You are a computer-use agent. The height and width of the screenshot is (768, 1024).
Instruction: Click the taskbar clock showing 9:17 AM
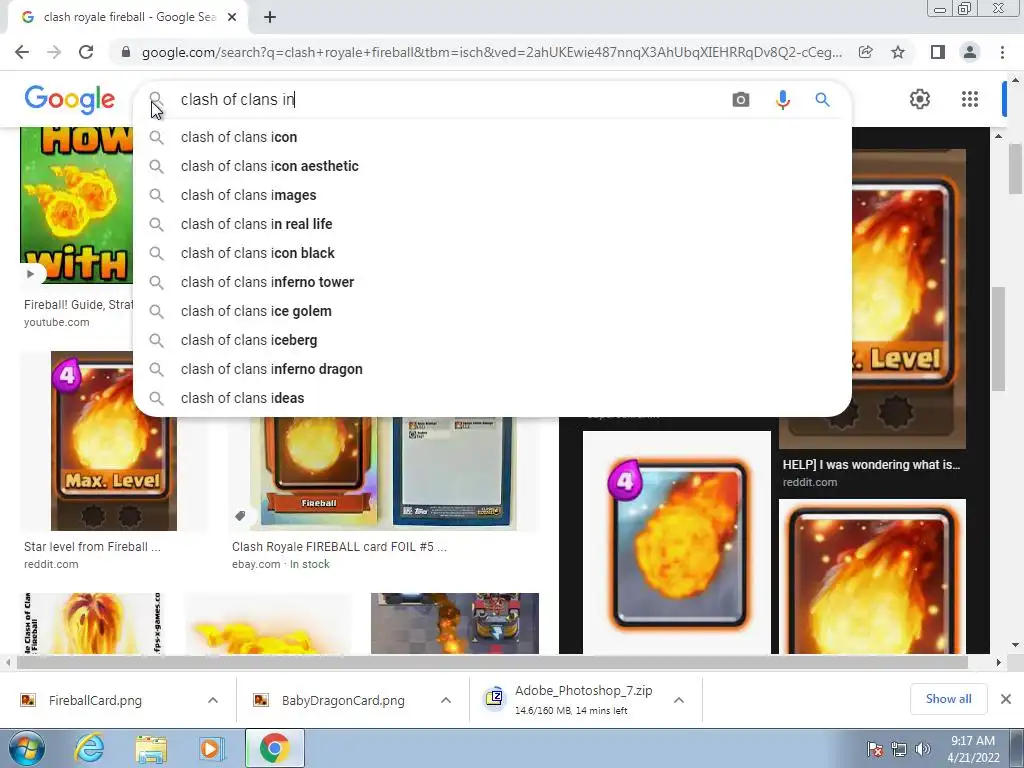point(973,749)
